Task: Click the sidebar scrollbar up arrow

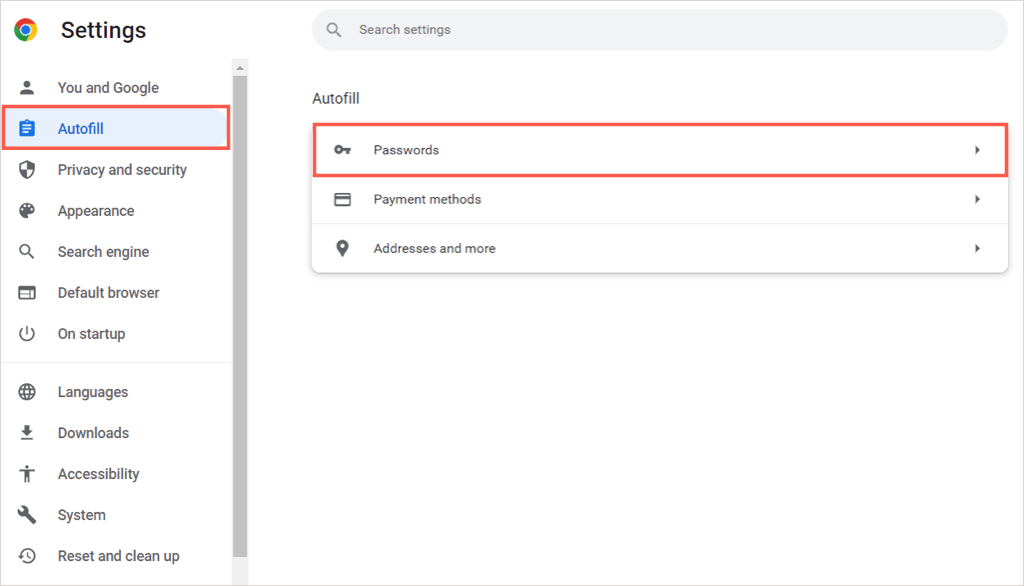Action: pyautogui.click(x=240, y=67)
